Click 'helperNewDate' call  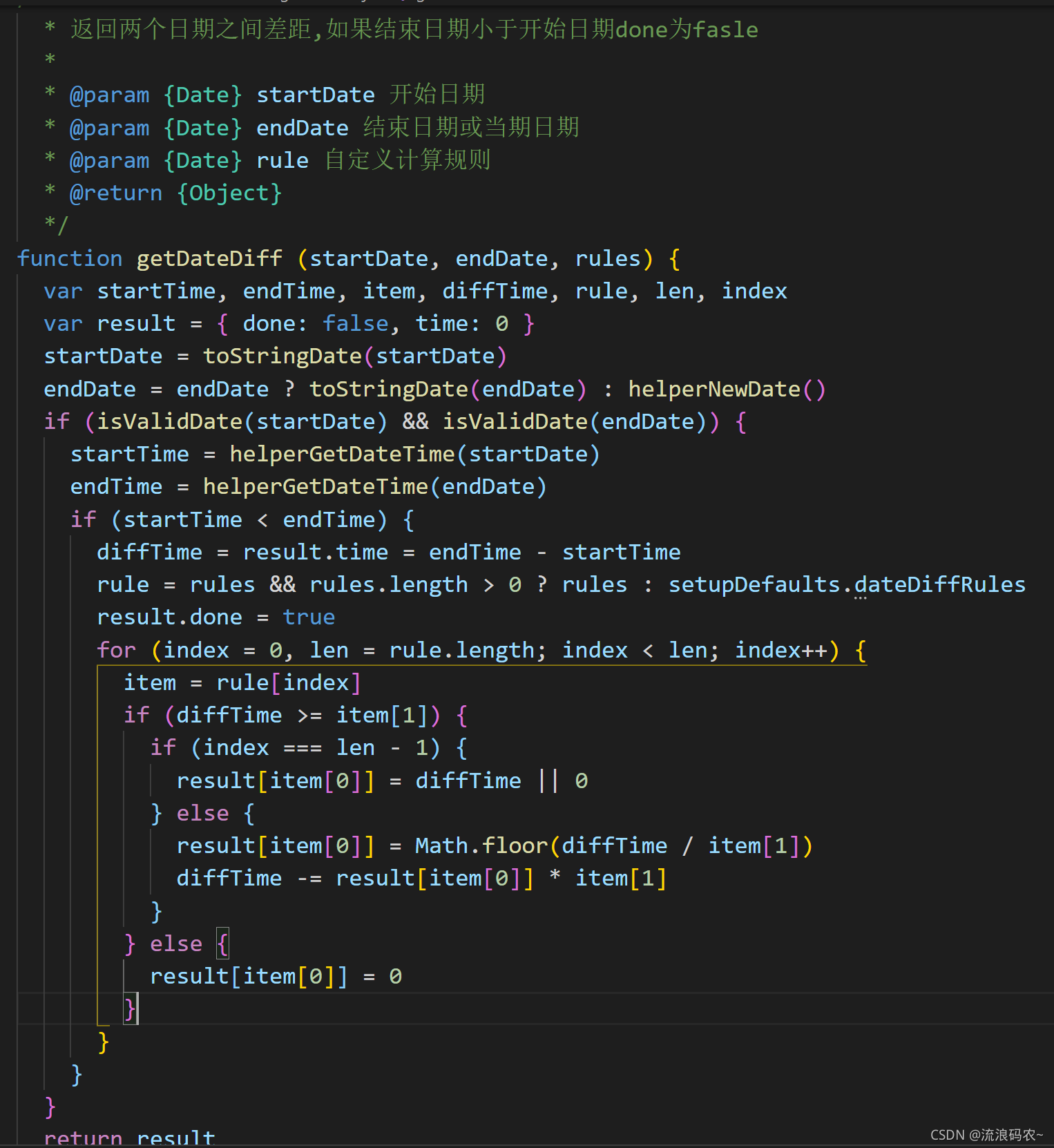[x=714, y=390]
